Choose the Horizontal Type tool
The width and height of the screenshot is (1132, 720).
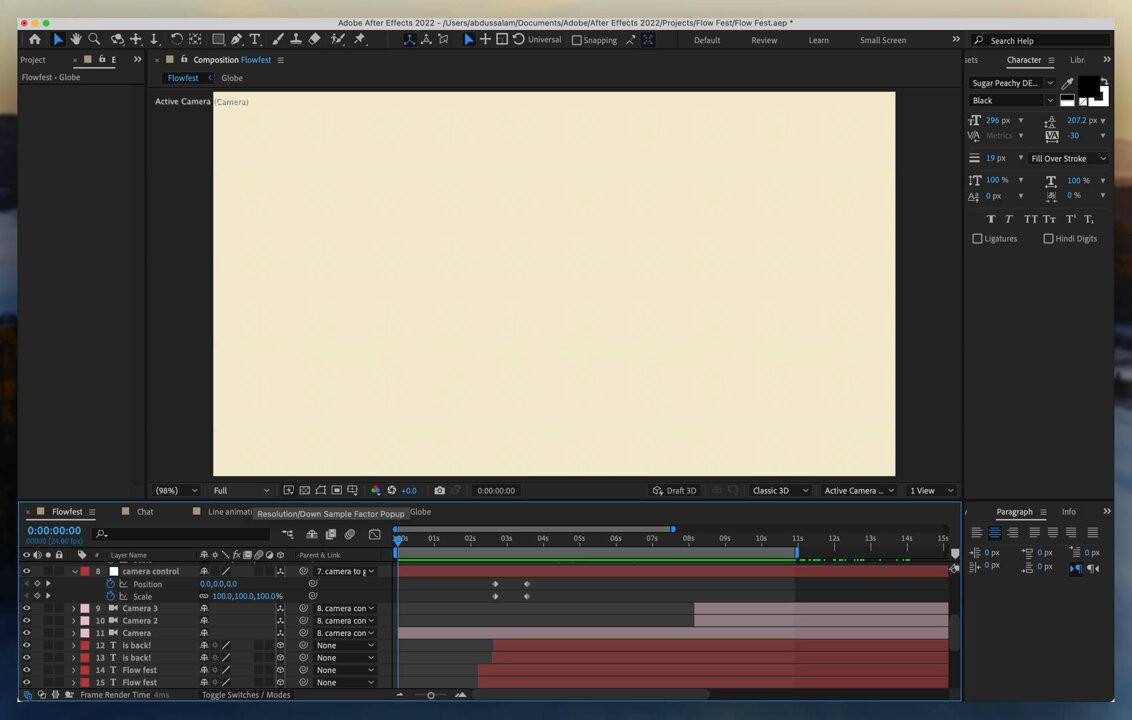pos(255,39)
